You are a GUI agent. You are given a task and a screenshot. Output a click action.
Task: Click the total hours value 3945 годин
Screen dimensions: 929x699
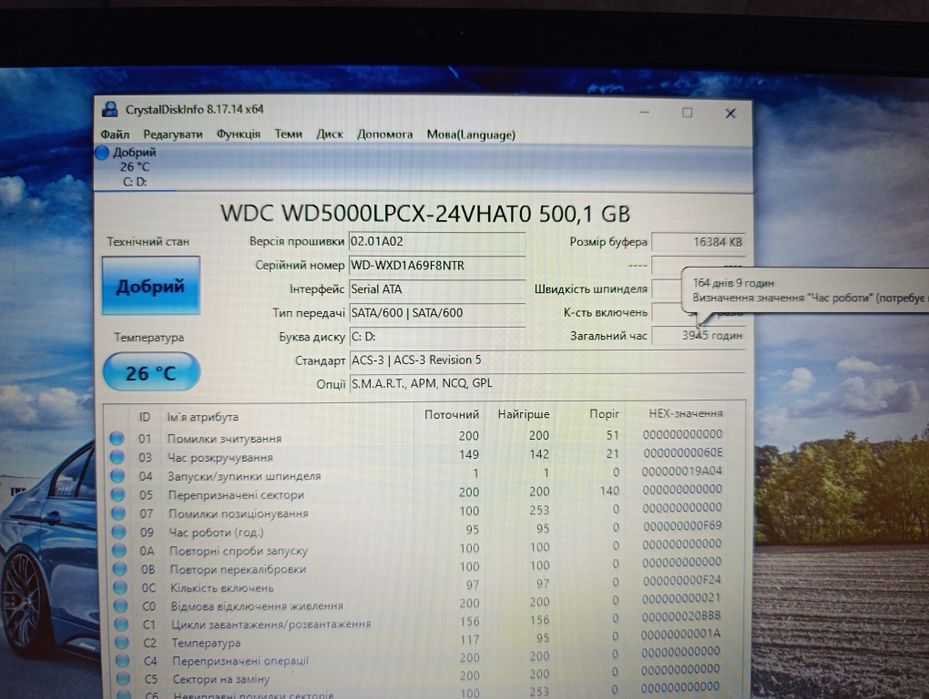(x=697, y=335)
